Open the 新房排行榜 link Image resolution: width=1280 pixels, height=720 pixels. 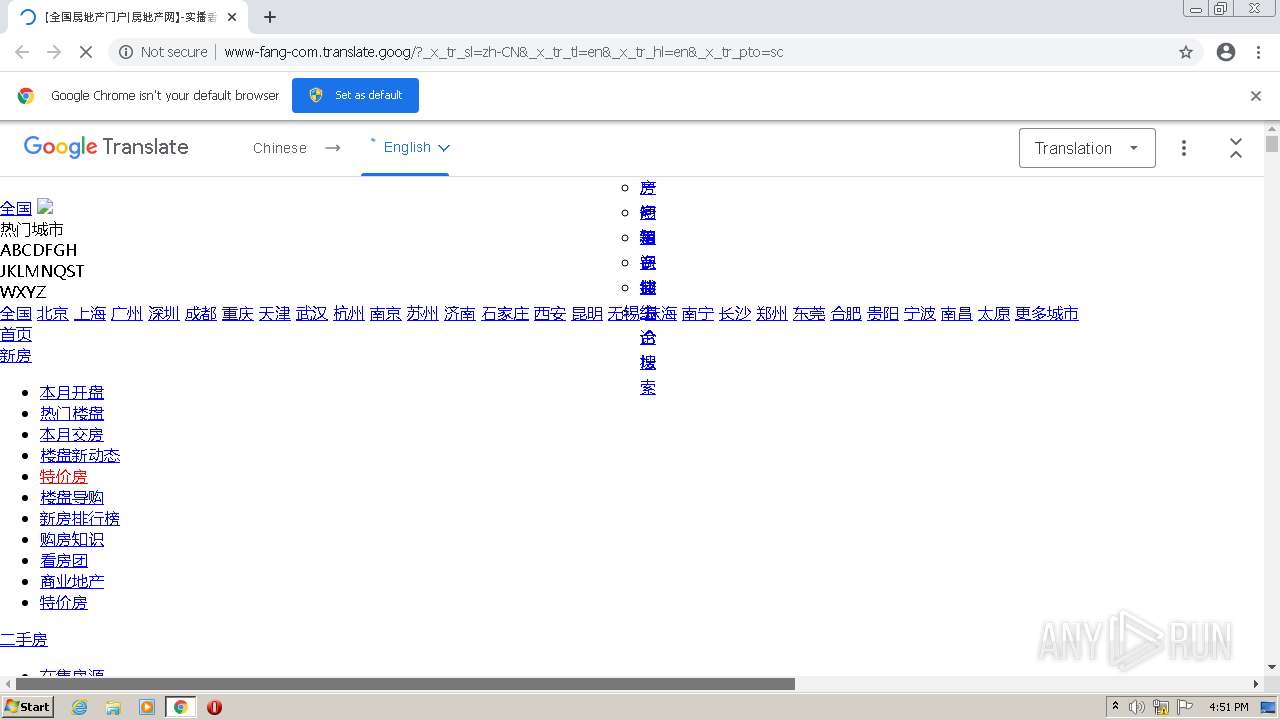pyautogui.click(x=80, y=519)
